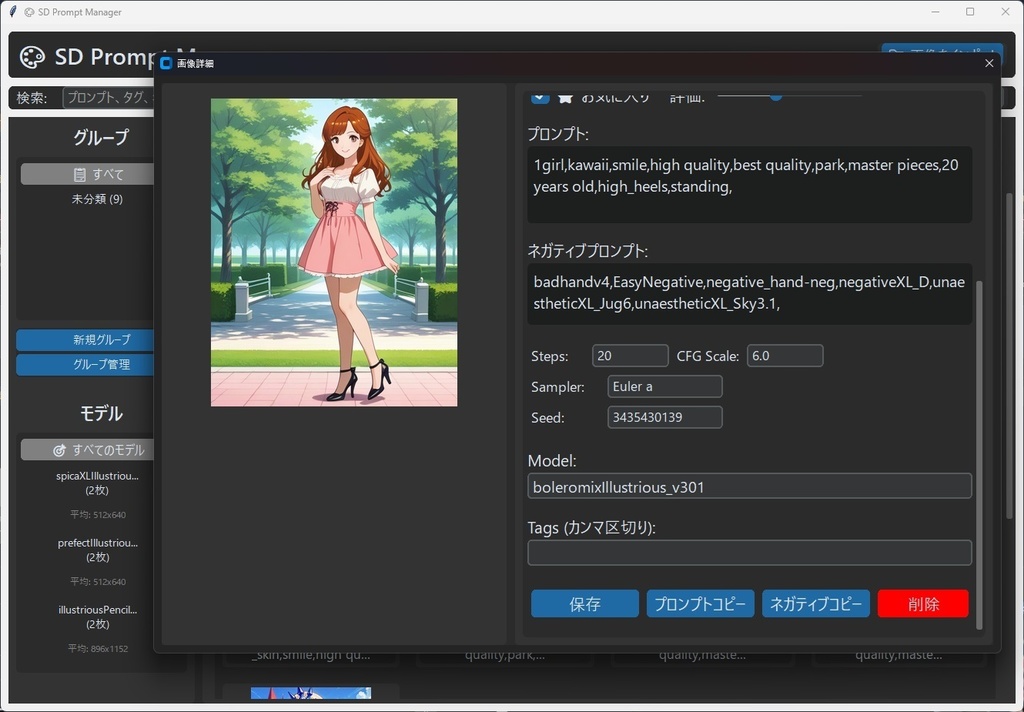Create a group via 新規グループ button
This screenshot has width=1024, height=712.
coord(83,339)
